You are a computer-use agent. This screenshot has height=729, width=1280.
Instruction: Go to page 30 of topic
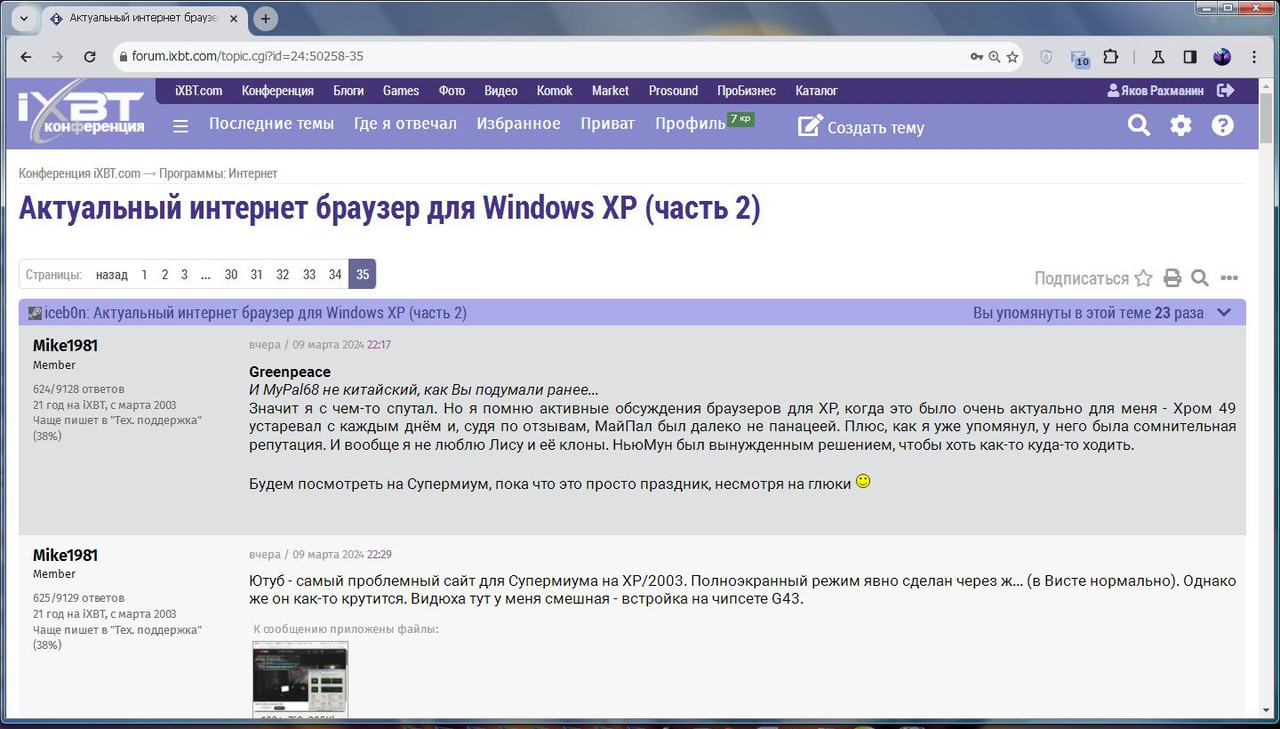point(231,274)
